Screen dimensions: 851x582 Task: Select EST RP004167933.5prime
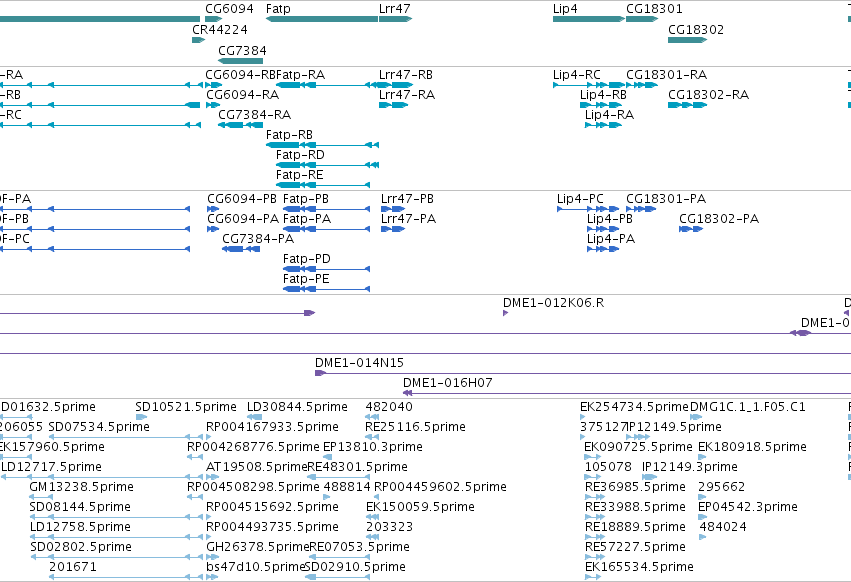coord(209,437)
